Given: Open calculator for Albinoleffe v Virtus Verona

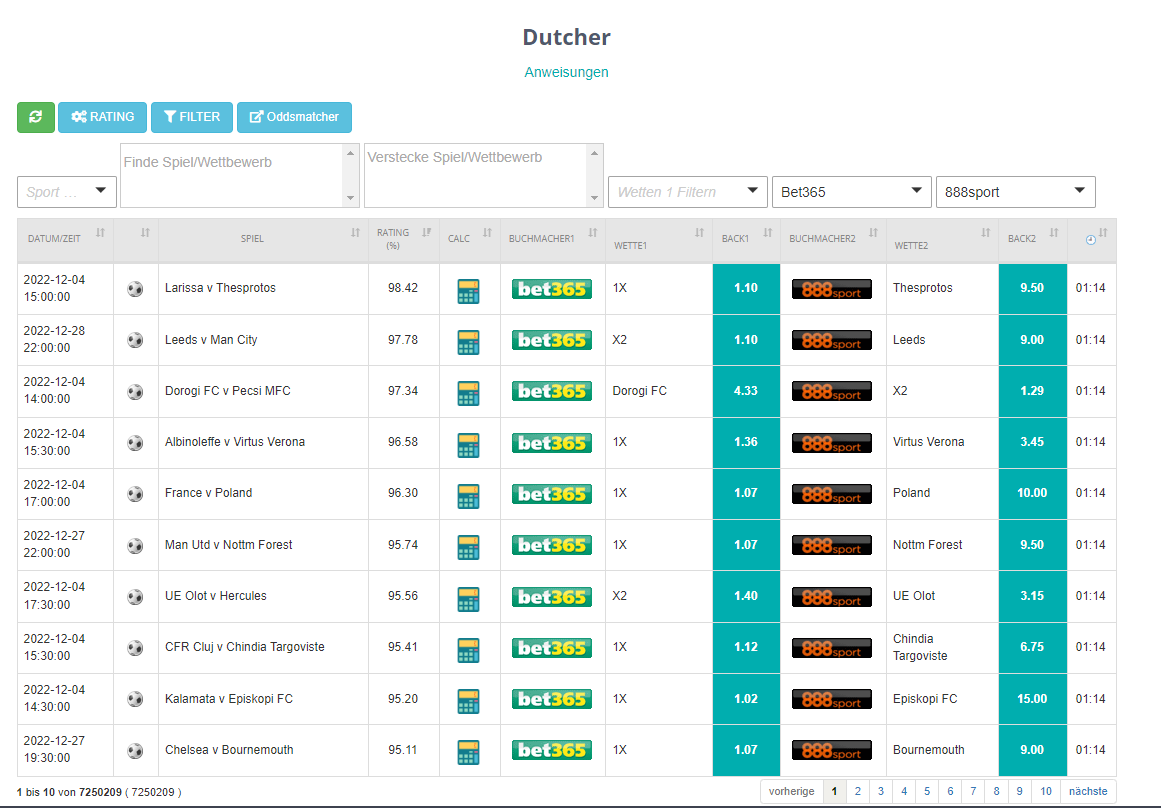Looking at the screenshot, I should (468, 445).
